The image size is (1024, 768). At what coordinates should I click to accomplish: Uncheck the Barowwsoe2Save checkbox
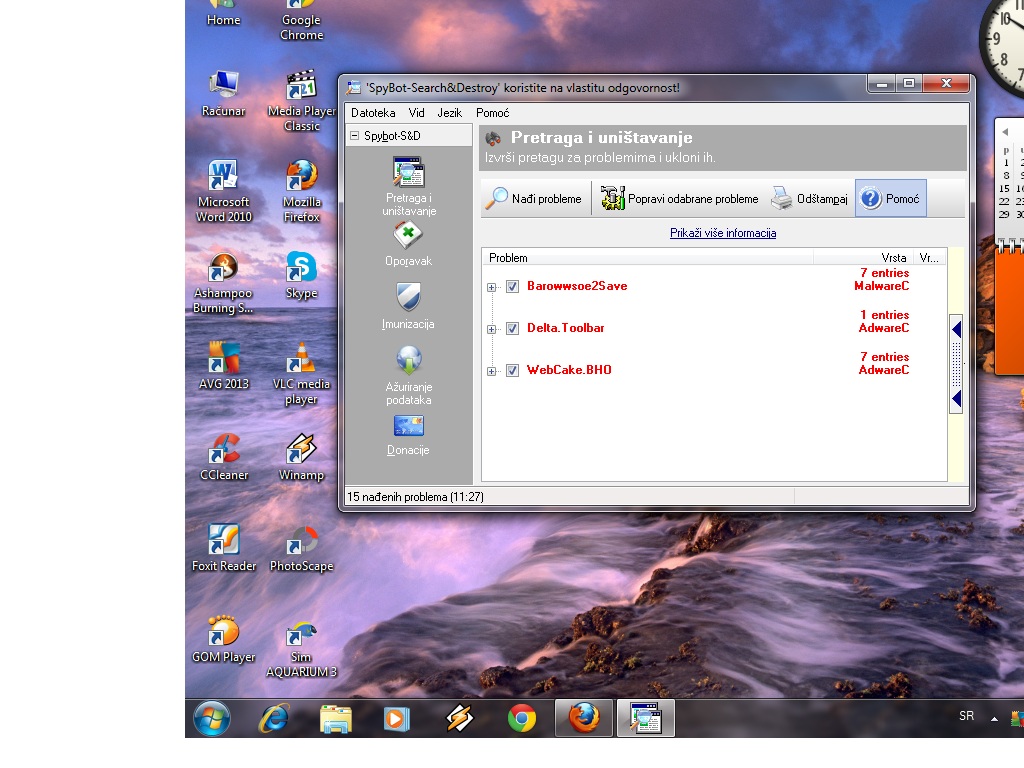pos(513,287)
